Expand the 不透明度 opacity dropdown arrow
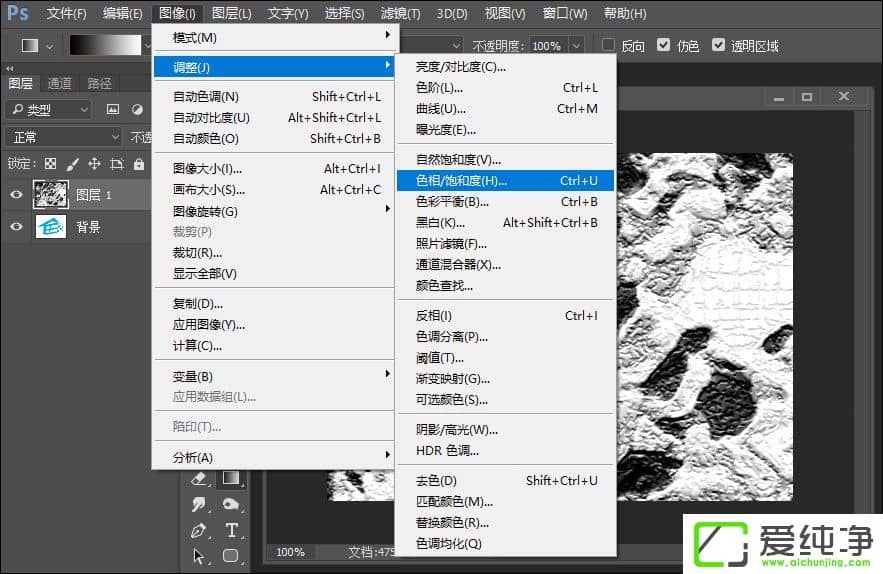 click(x=576, y=46)
